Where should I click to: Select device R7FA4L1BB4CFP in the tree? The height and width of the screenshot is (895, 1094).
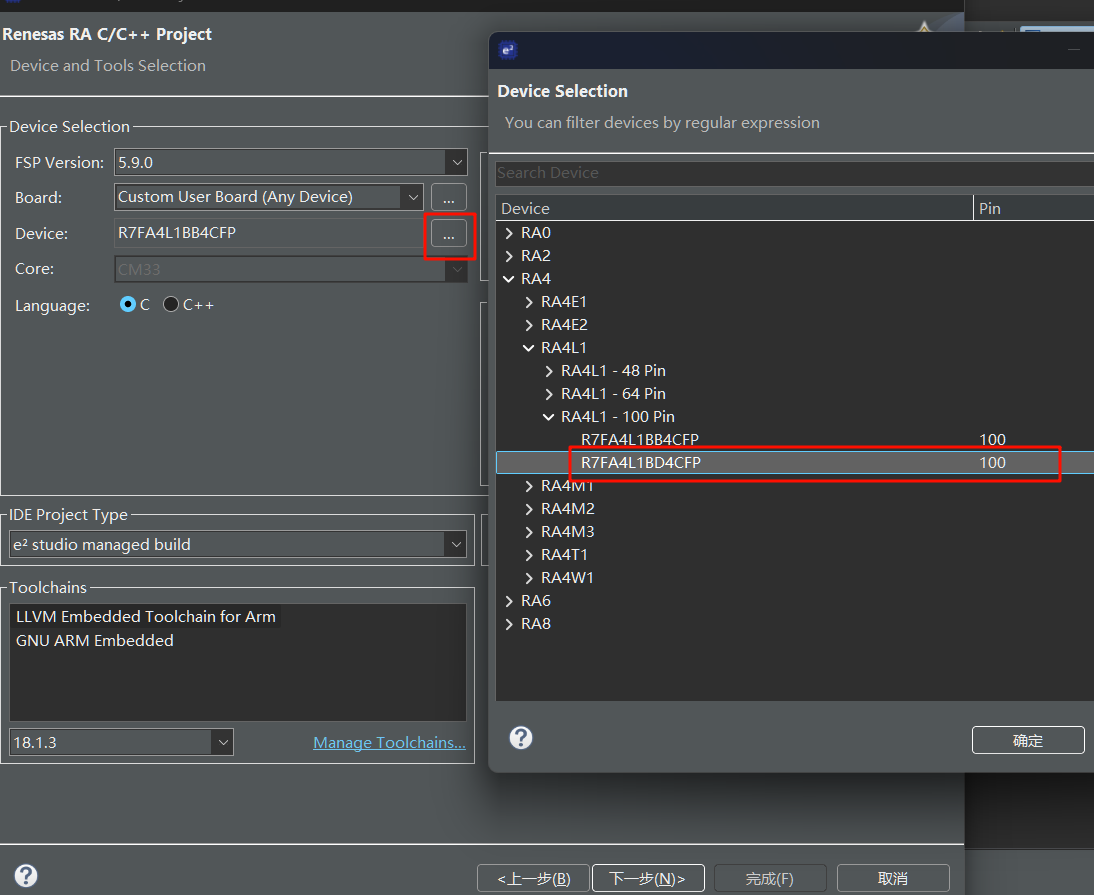(x=640, y=440)
